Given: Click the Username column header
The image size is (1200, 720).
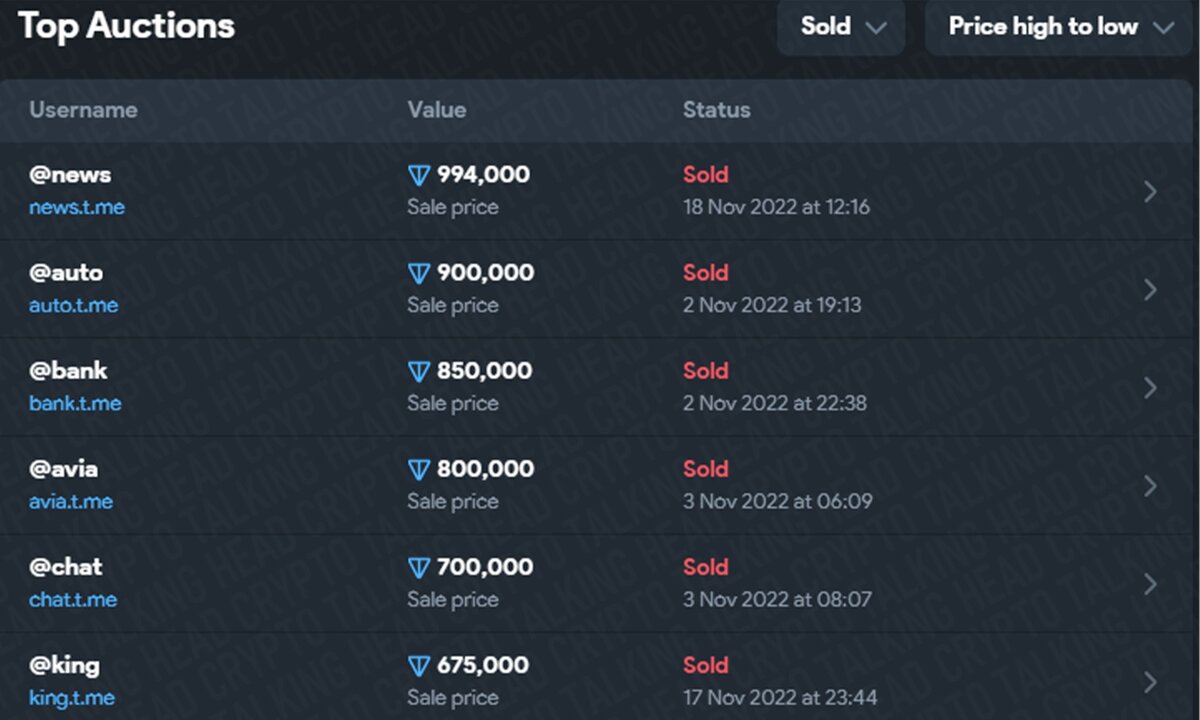Looking at the screenshot, I should point(83,110).
